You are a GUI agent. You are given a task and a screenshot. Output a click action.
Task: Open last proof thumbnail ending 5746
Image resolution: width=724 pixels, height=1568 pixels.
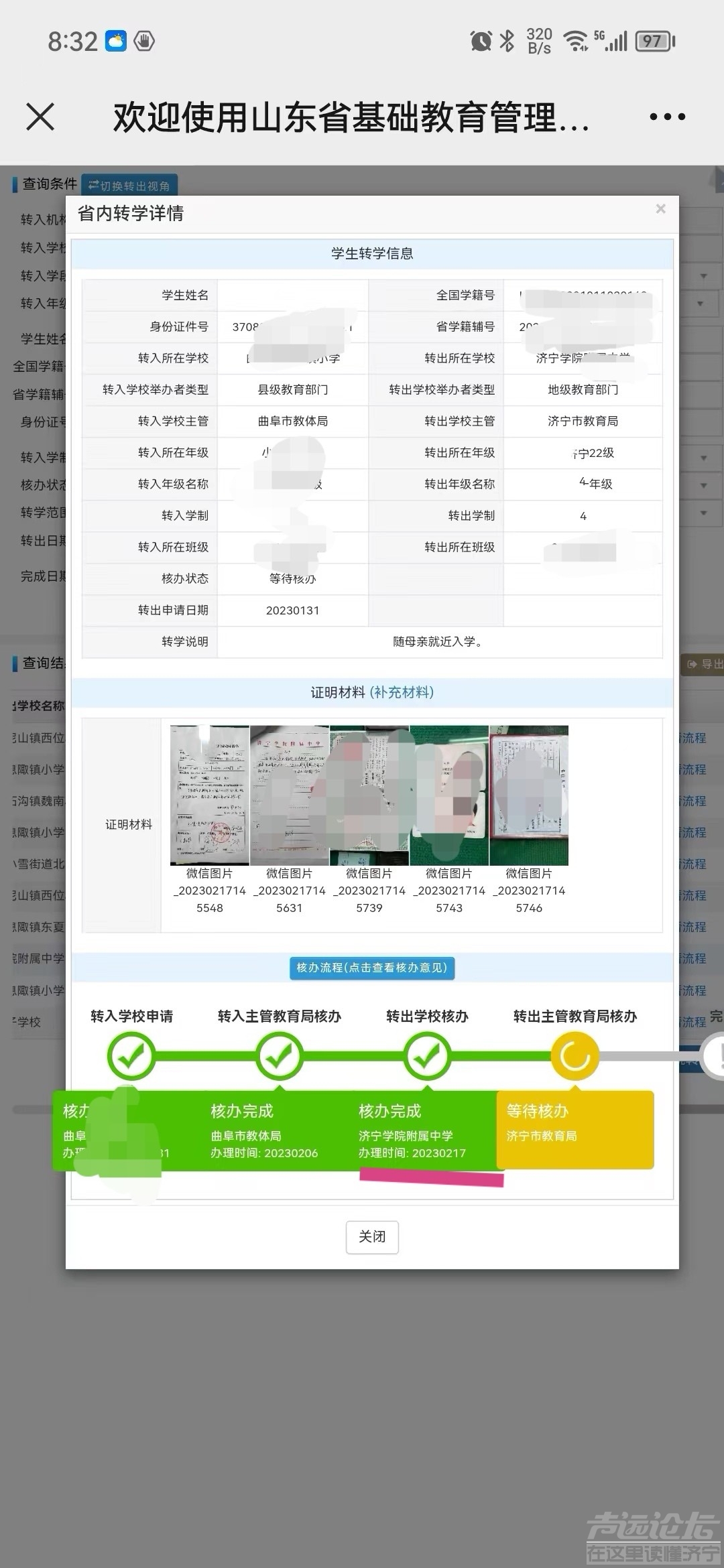click(x=529, y=795)
